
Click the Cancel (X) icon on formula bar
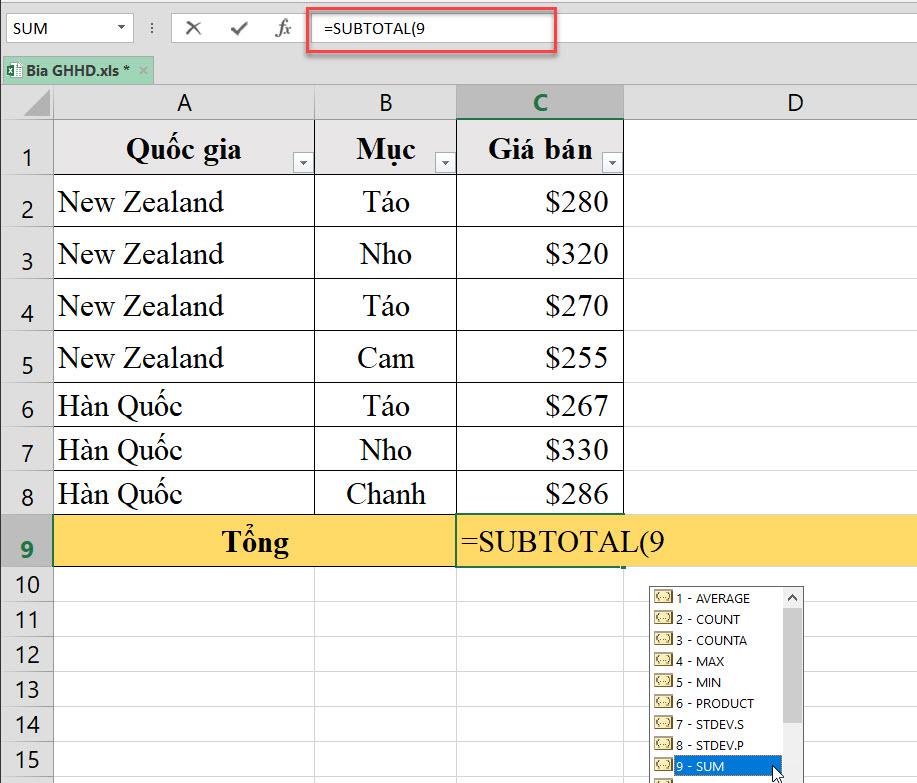[193, 28]
